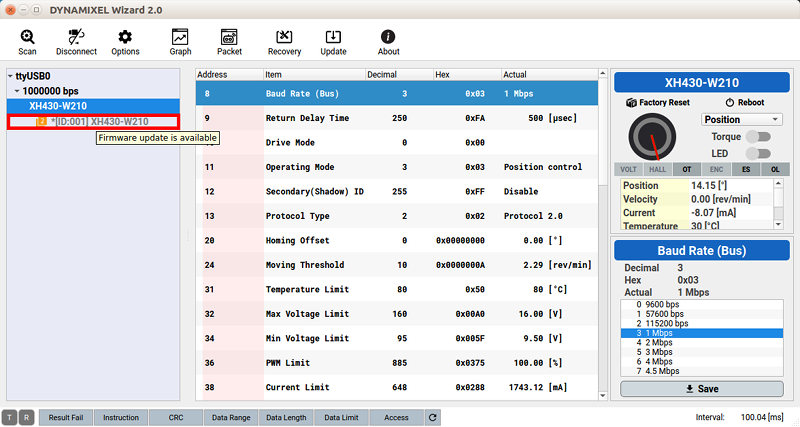Click the CRC status tab
Screen dimensions: 800x427
[176, 417]
